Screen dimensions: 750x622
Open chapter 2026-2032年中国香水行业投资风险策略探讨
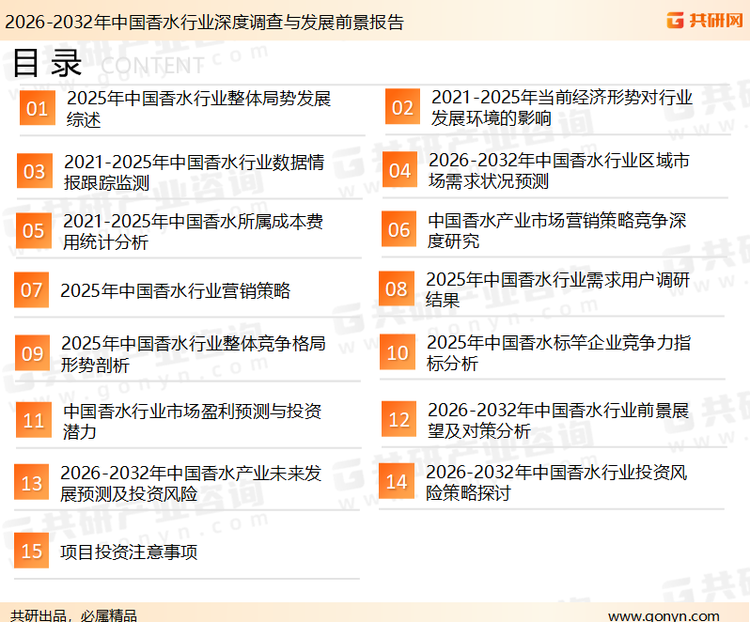click(556, 482)
